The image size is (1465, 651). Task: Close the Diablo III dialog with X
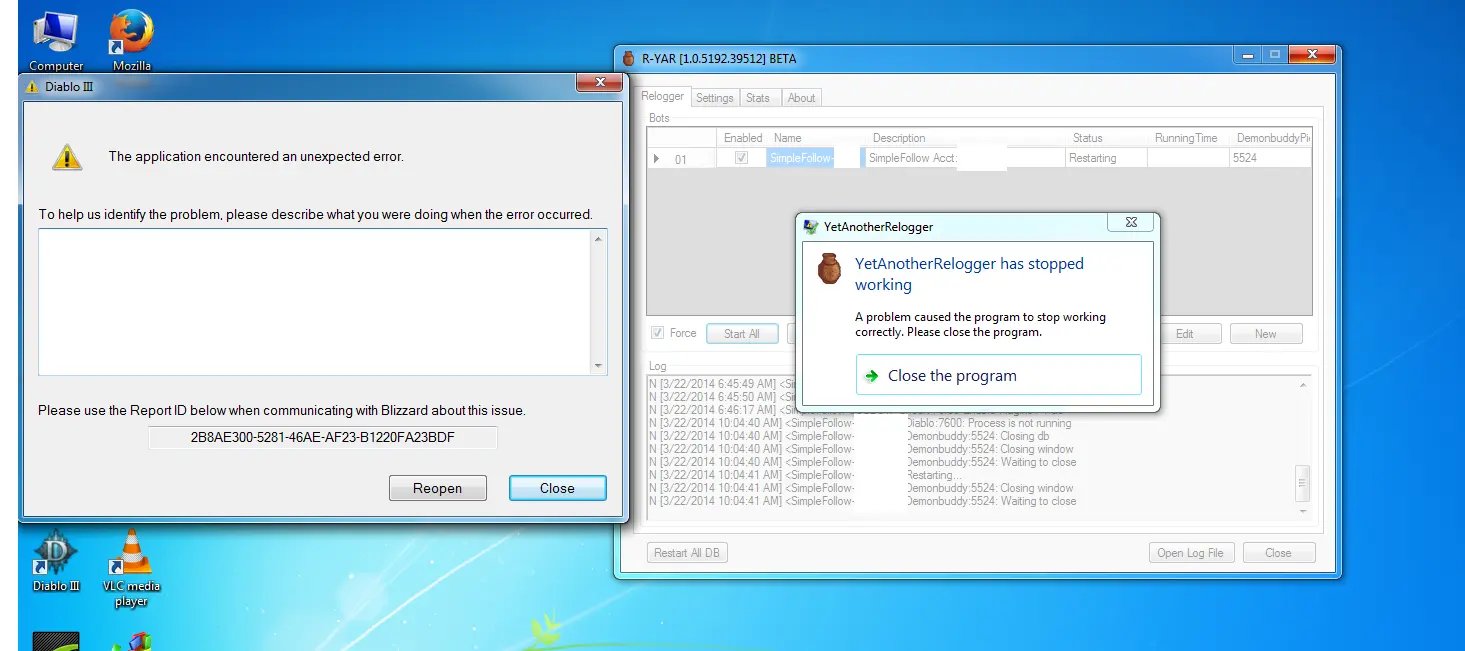pos(600,83)
